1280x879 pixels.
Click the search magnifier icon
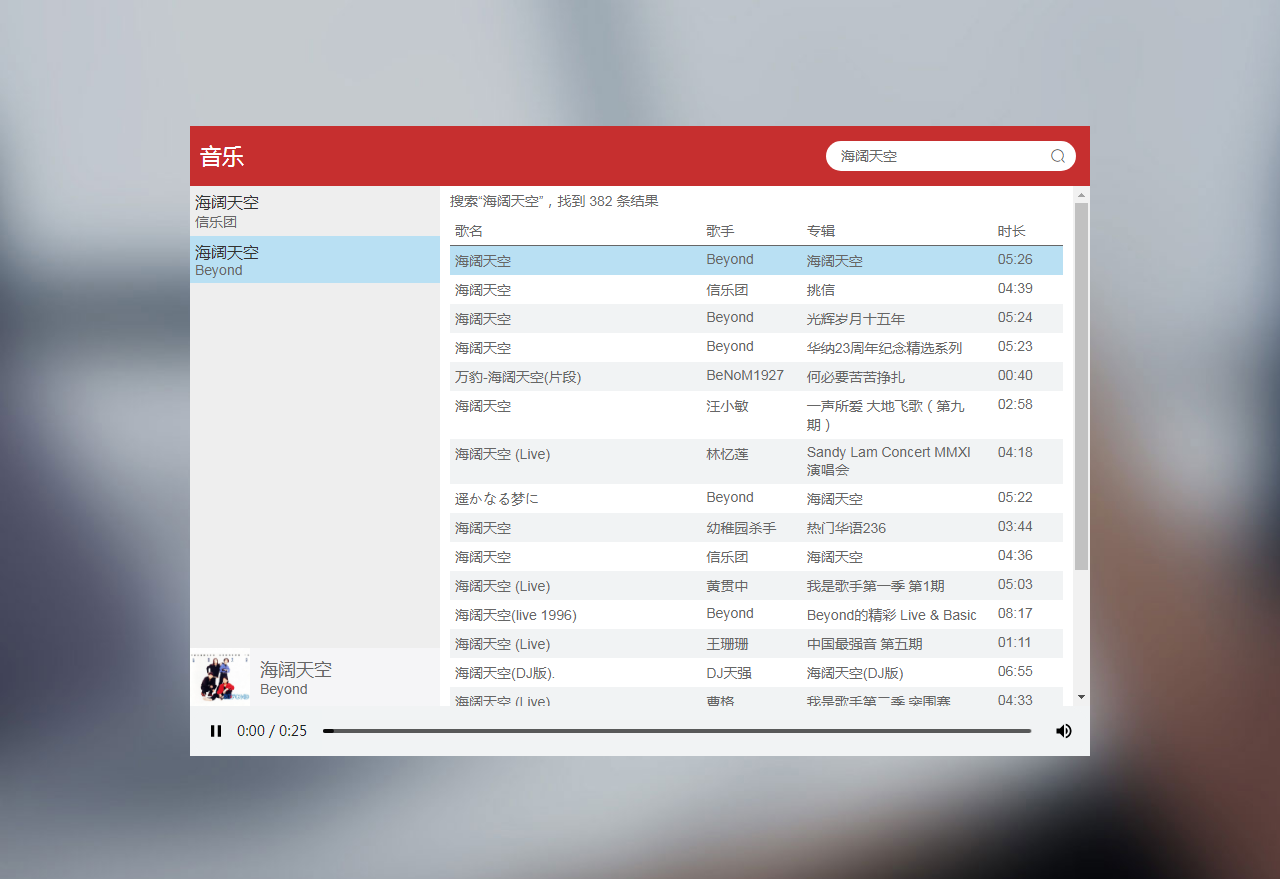(x=1057, y=156)
